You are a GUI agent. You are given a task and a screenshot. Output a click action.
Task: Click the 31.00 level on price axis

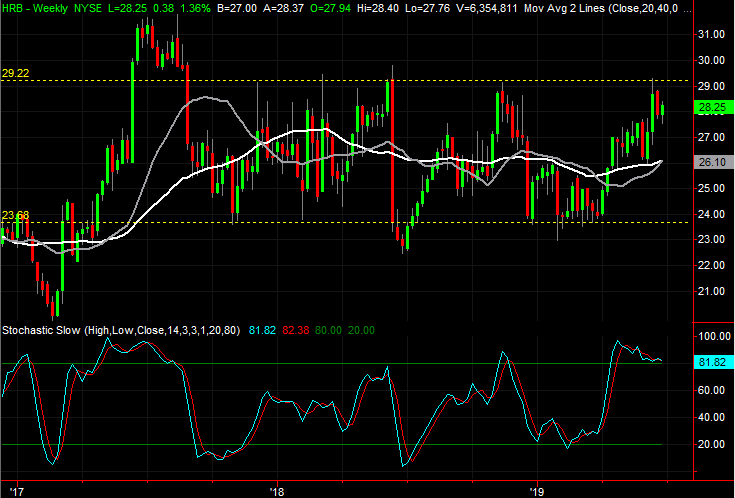point(711,34)
